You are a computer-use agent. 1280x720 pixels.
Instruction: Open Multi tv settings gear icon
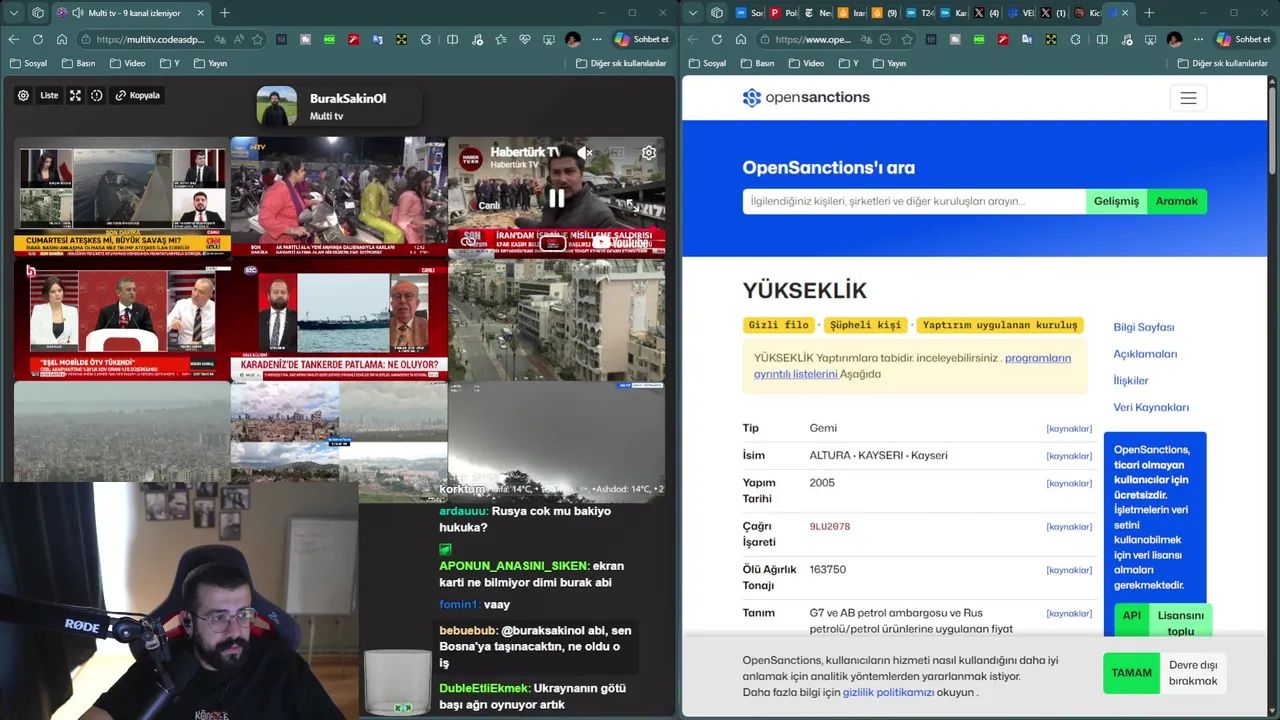click(23, 95)
